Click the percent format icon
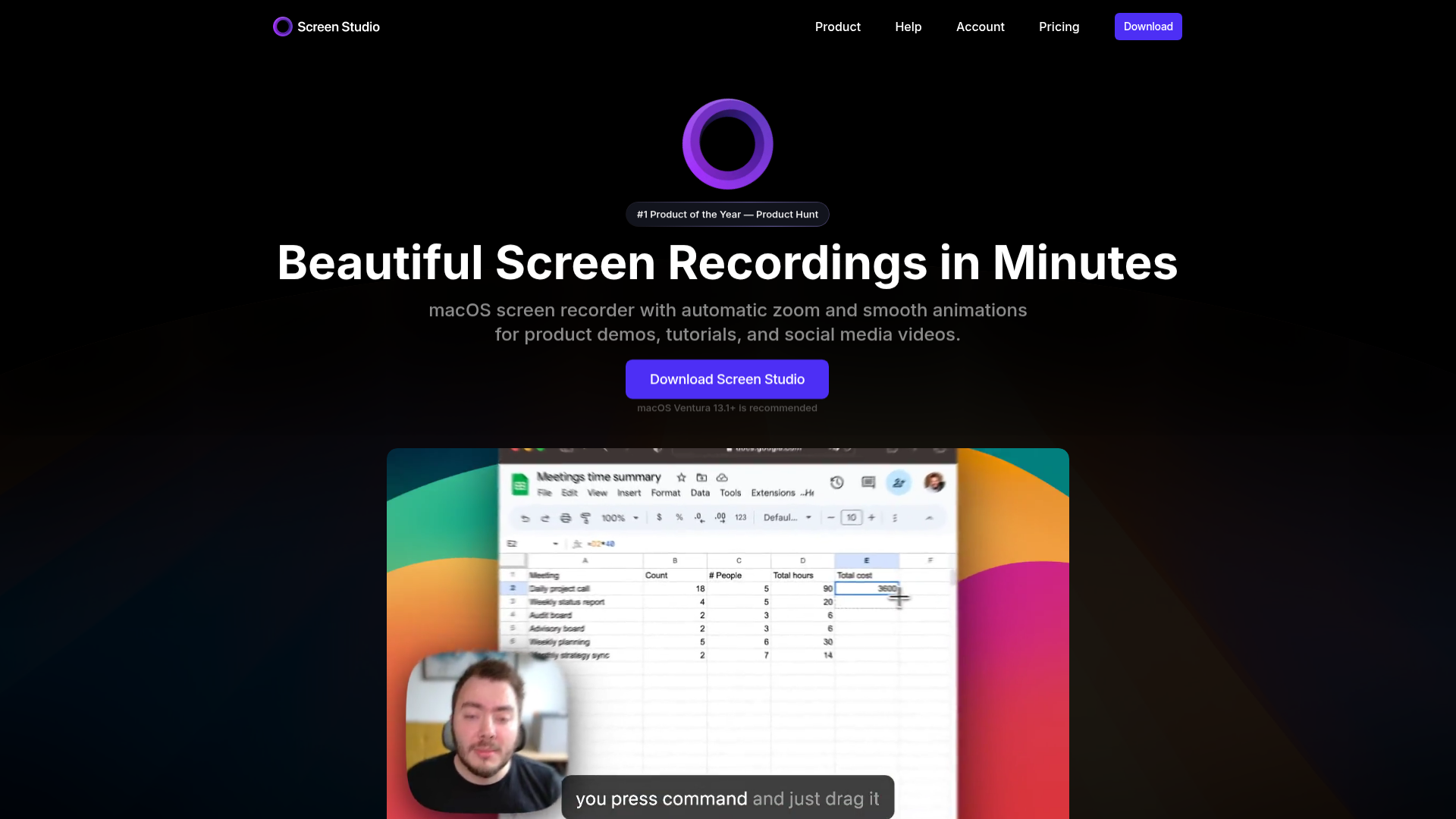 (x=679, y=517)
